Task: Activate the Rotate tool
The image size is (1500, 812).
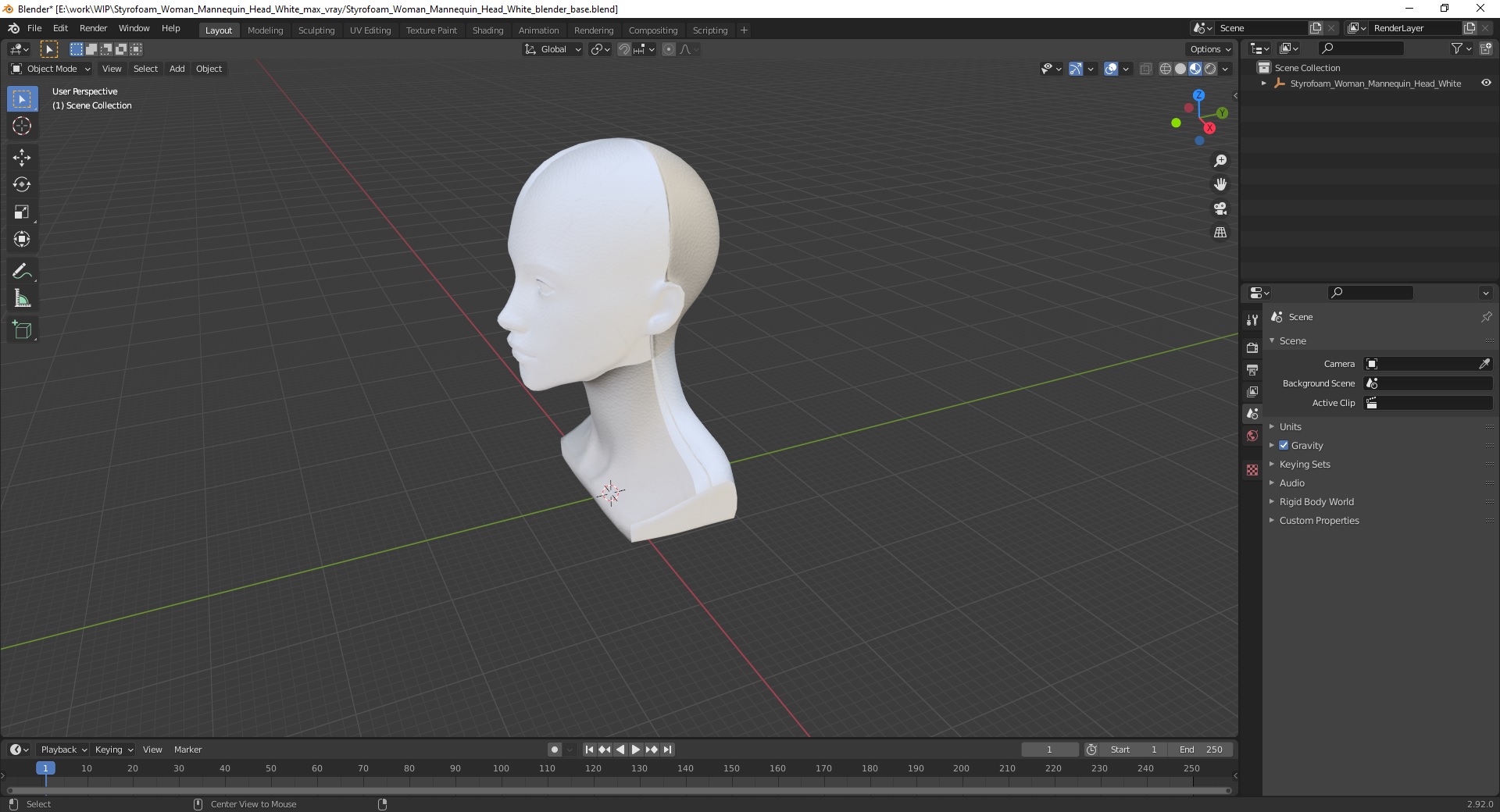Action: click(22, 185)
